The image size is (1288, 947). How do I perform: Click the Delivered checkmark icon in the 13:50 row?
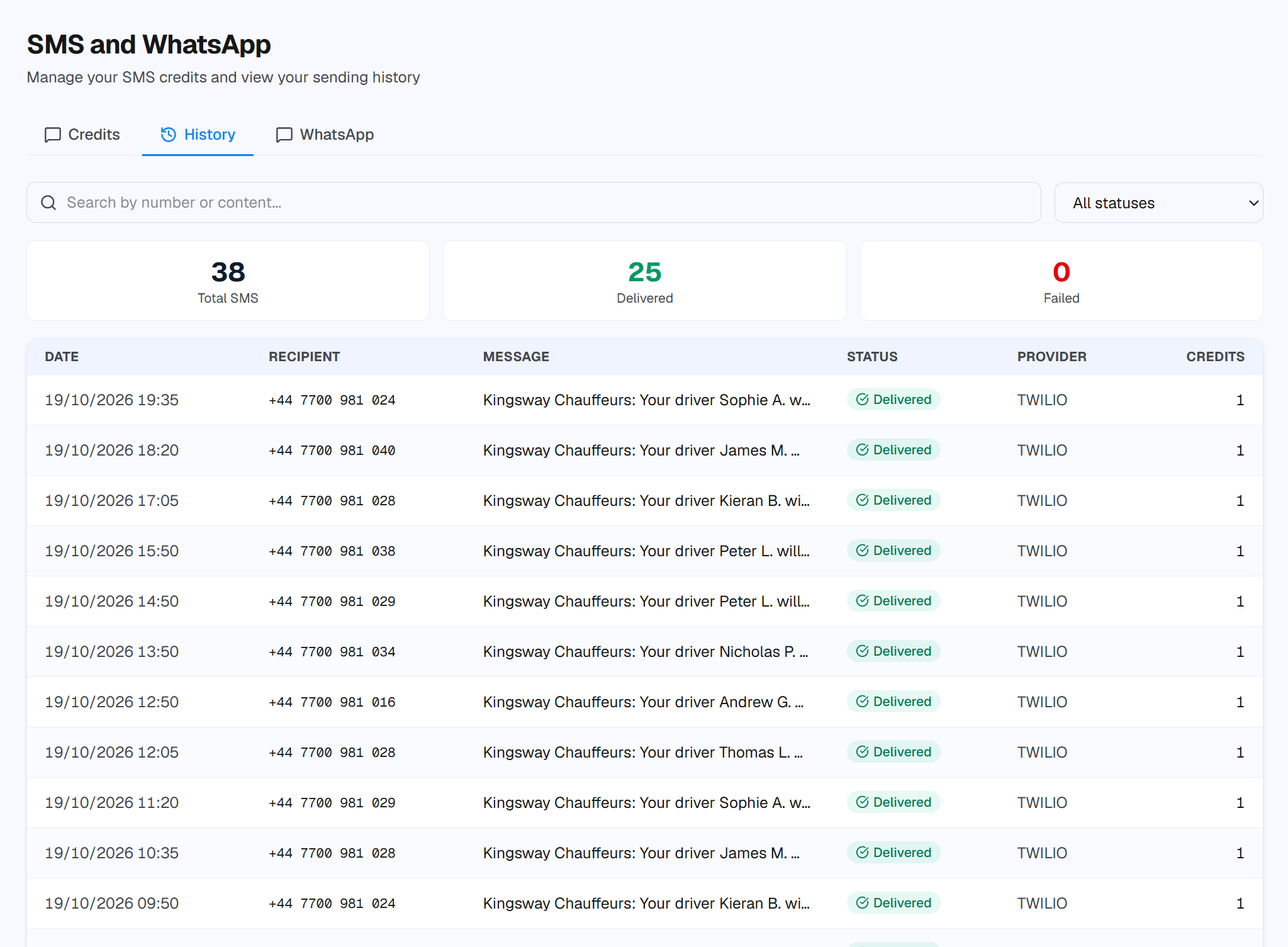[863, 651]
